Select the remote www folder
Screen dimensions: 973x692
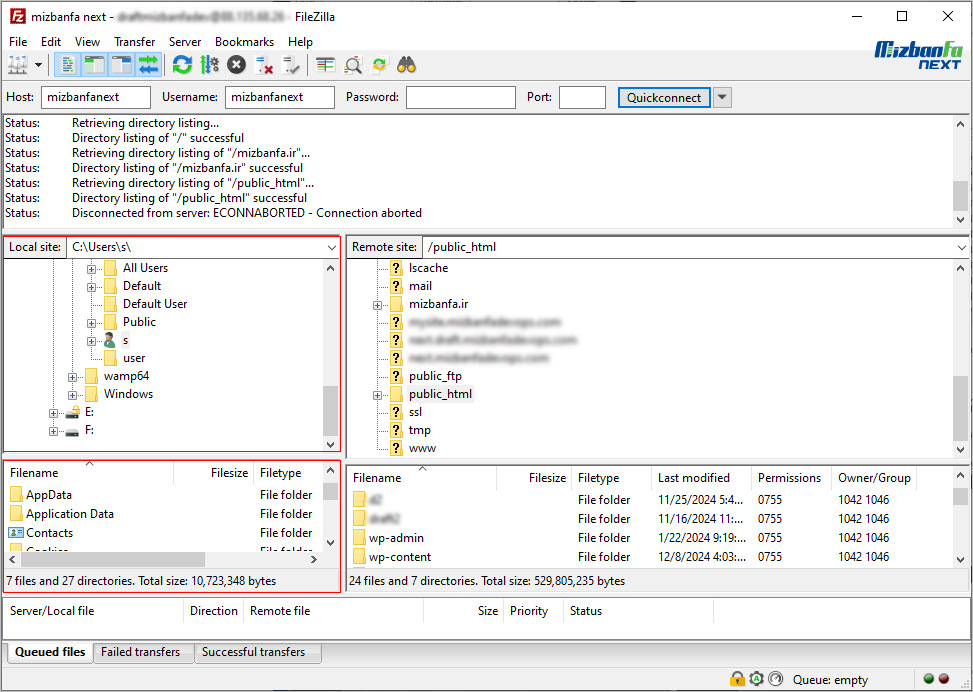(422, 447)
